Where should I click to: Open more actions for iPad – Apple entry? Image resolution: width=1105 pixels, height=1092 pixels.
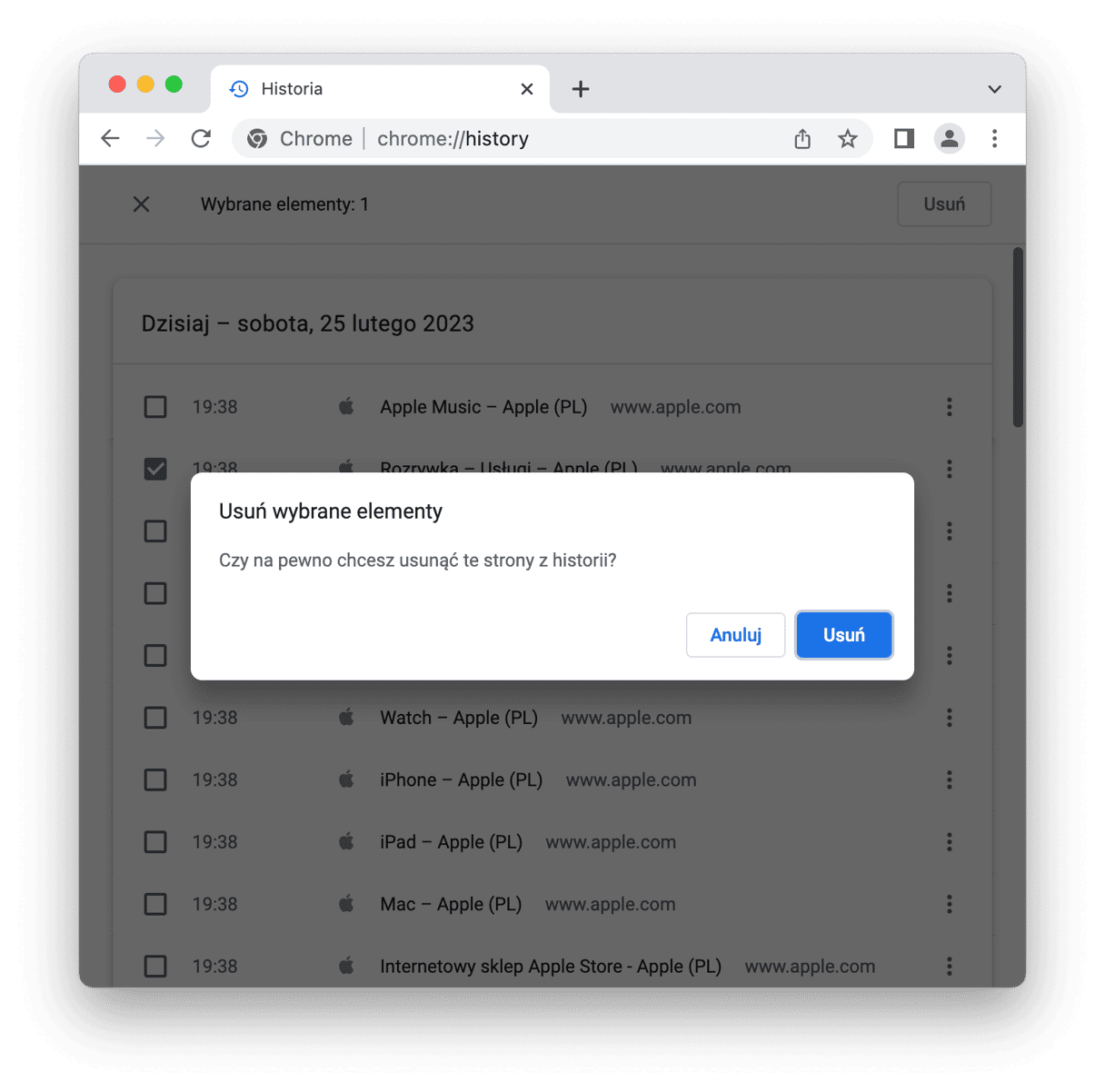(950, 842)
